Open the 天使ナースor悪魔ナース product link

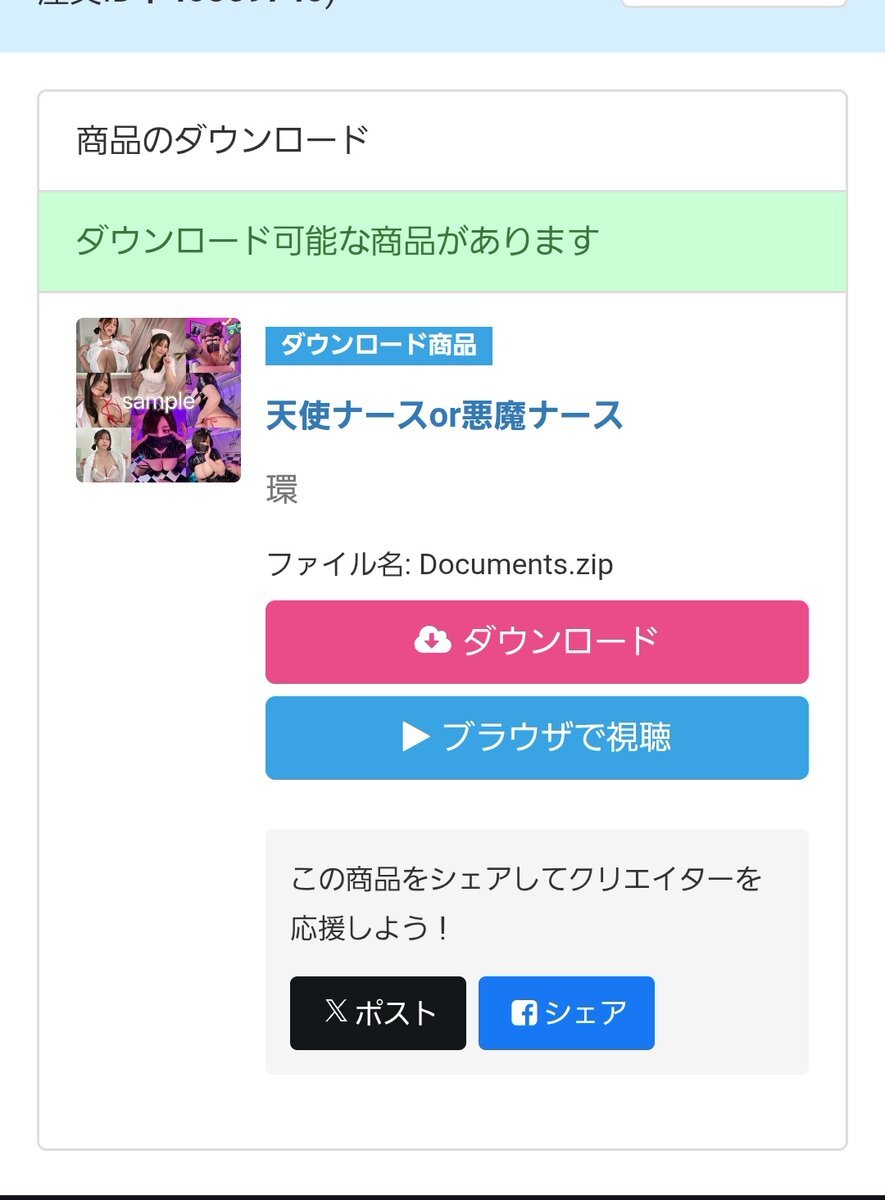click(x=444, y=415)
